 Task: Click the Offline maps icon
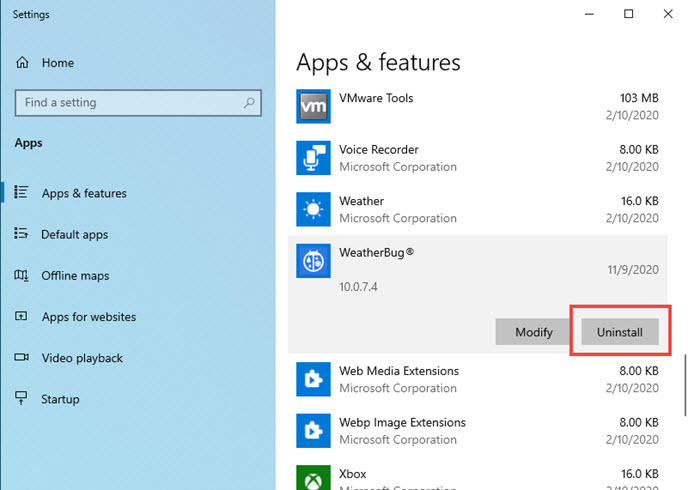pos(21,275)
